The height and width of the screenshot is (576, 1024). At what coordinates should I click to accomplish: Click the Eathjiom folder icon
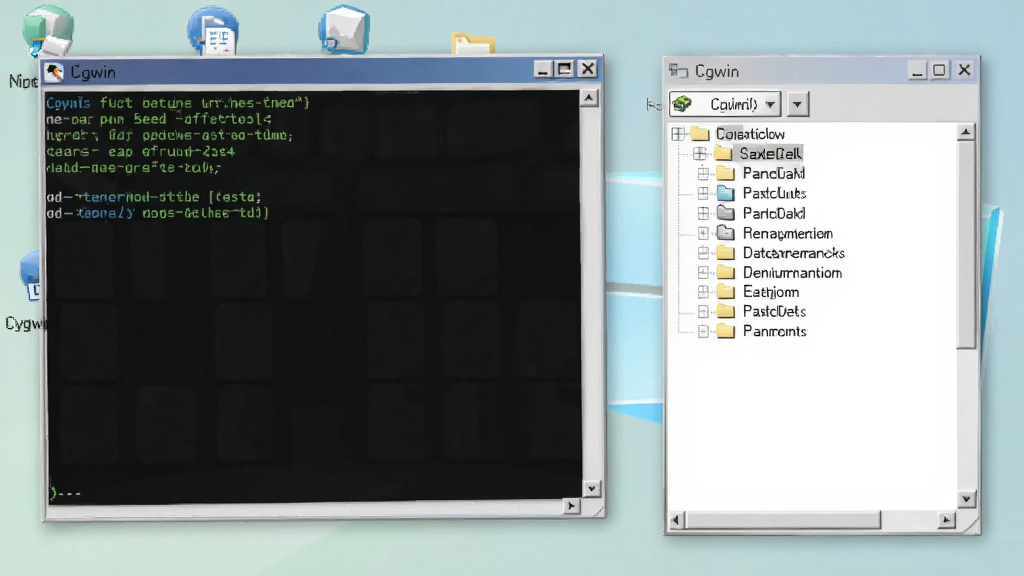point(726,292)
